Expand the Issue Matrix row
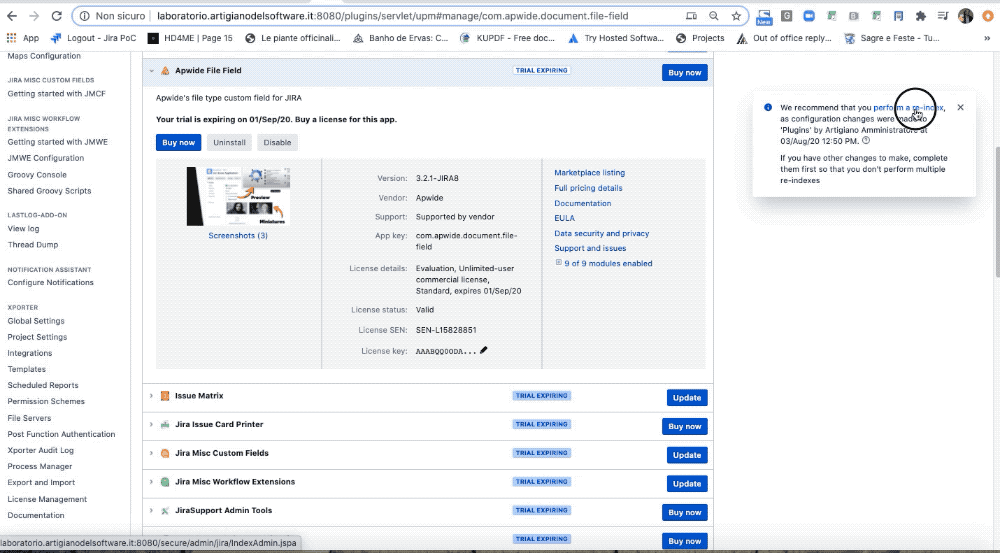This screenshot has width=1000, height=553. point(151,396)
